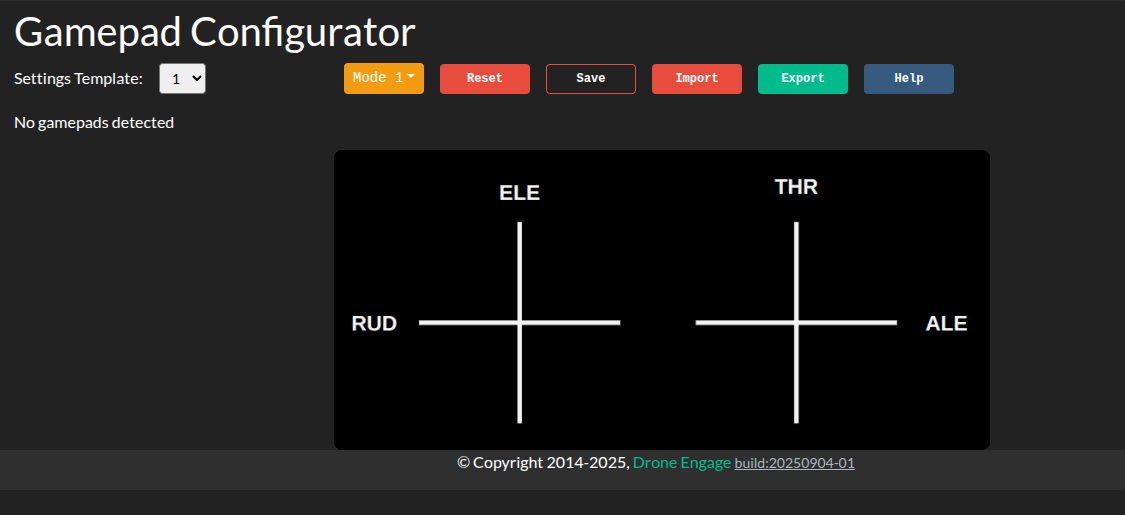Click the Save button
The image size is (1125, 515).
[x=590, y=78]
